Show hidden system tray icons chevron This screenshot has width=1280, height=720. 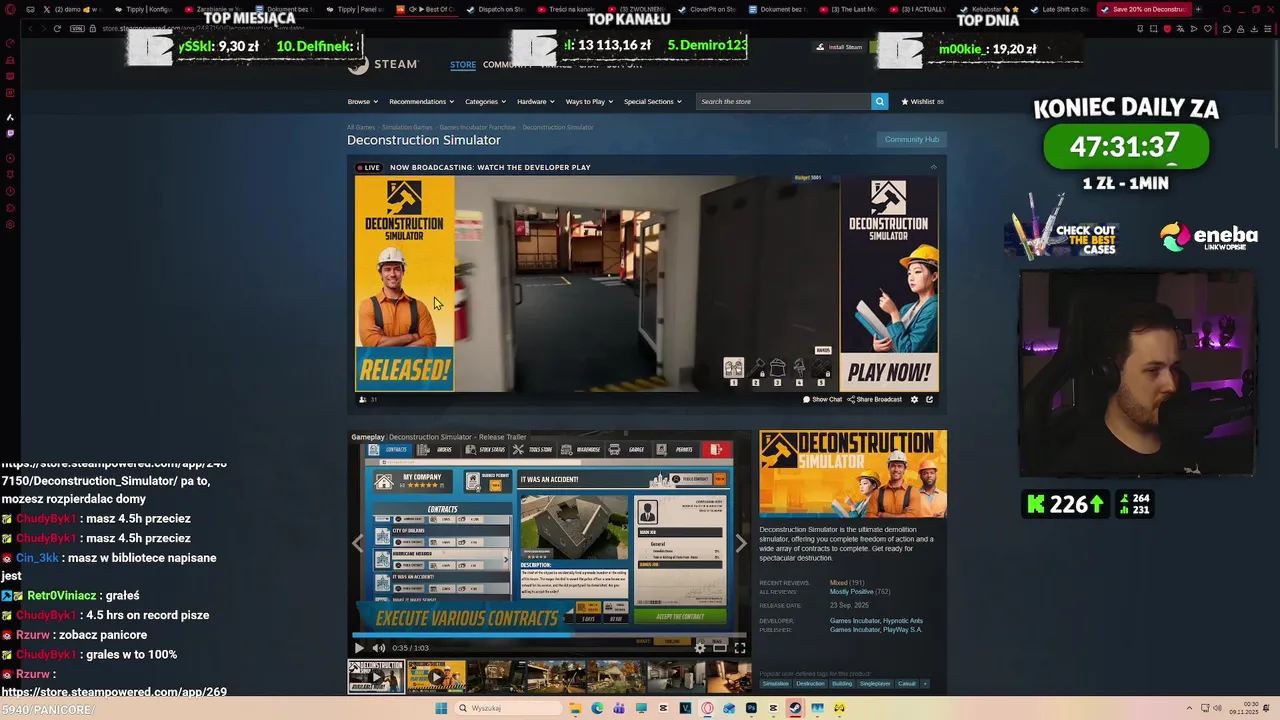pyautogui.click(x=1190, y=708)
